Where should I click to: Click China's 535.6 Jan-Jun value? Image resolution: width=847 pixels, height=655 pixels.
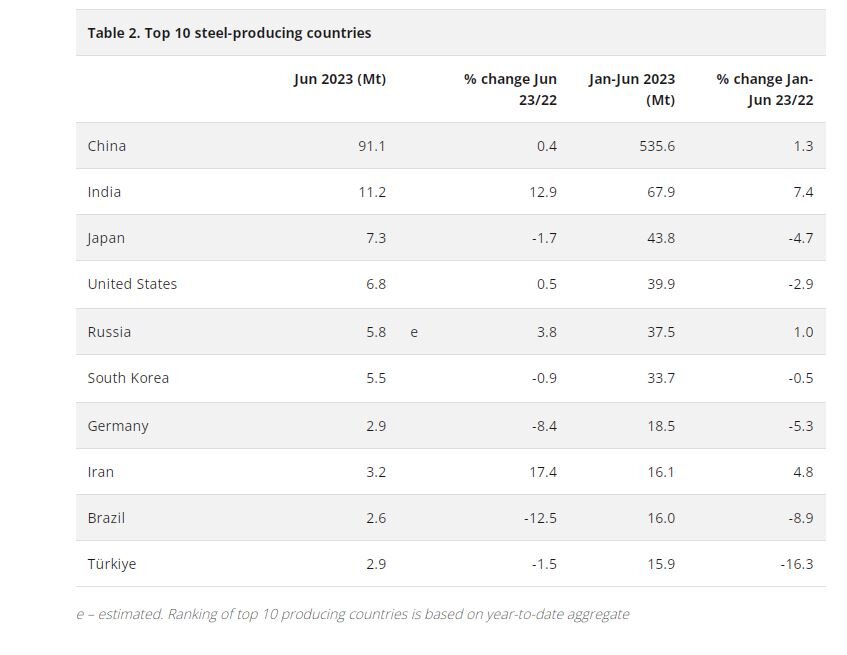657,146
